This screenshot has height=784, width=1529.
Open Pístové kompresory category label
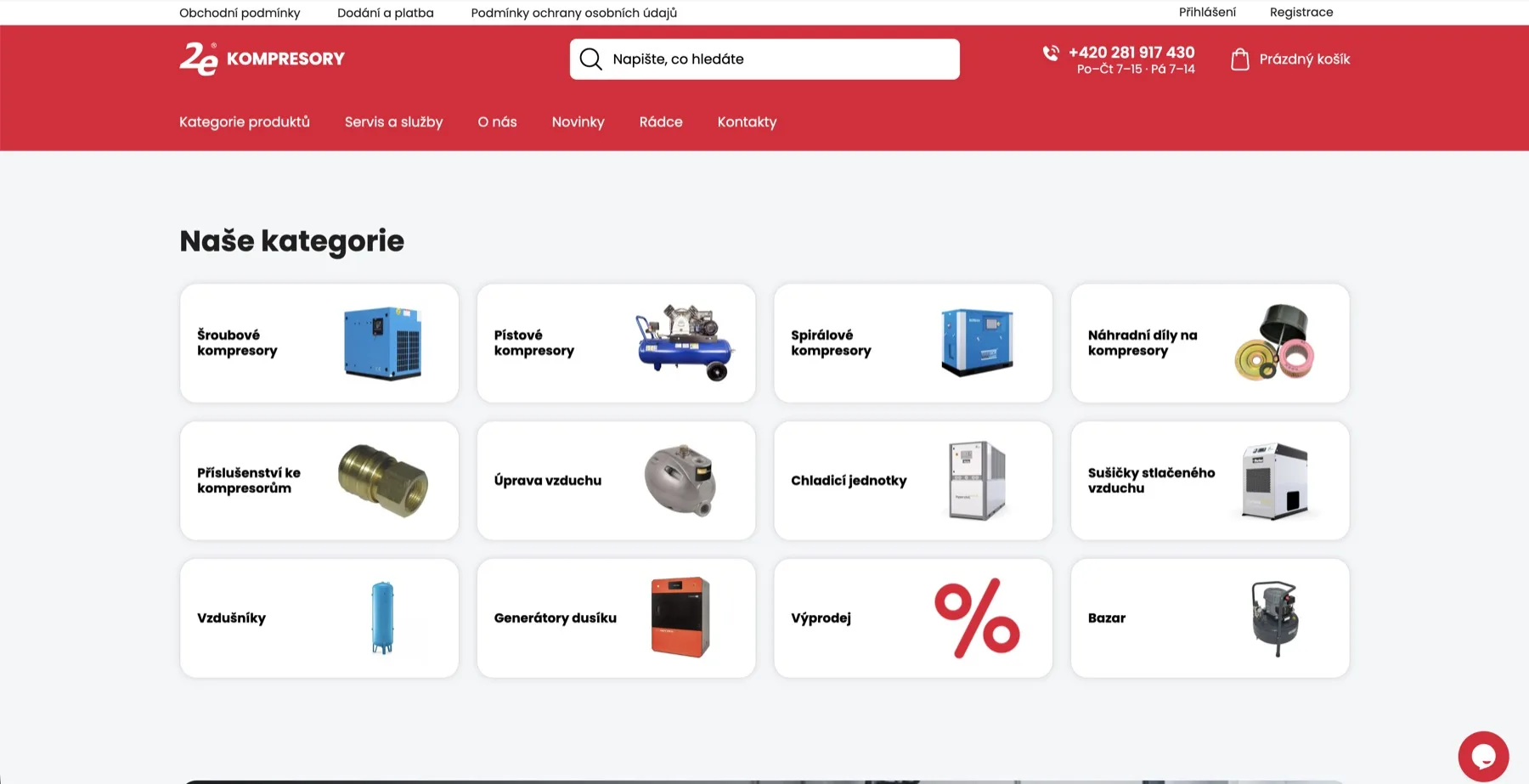pyautogui.click(x=534, y=343)
